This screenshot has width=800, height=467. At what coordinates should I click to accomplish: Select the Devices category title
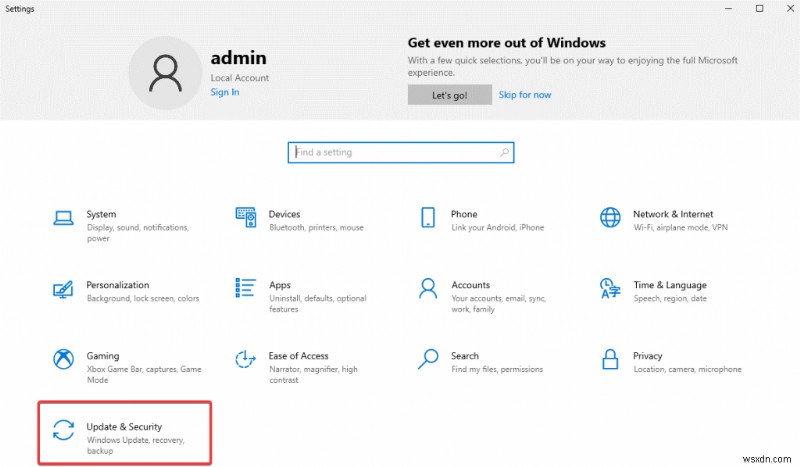click(x=284, y=214)
